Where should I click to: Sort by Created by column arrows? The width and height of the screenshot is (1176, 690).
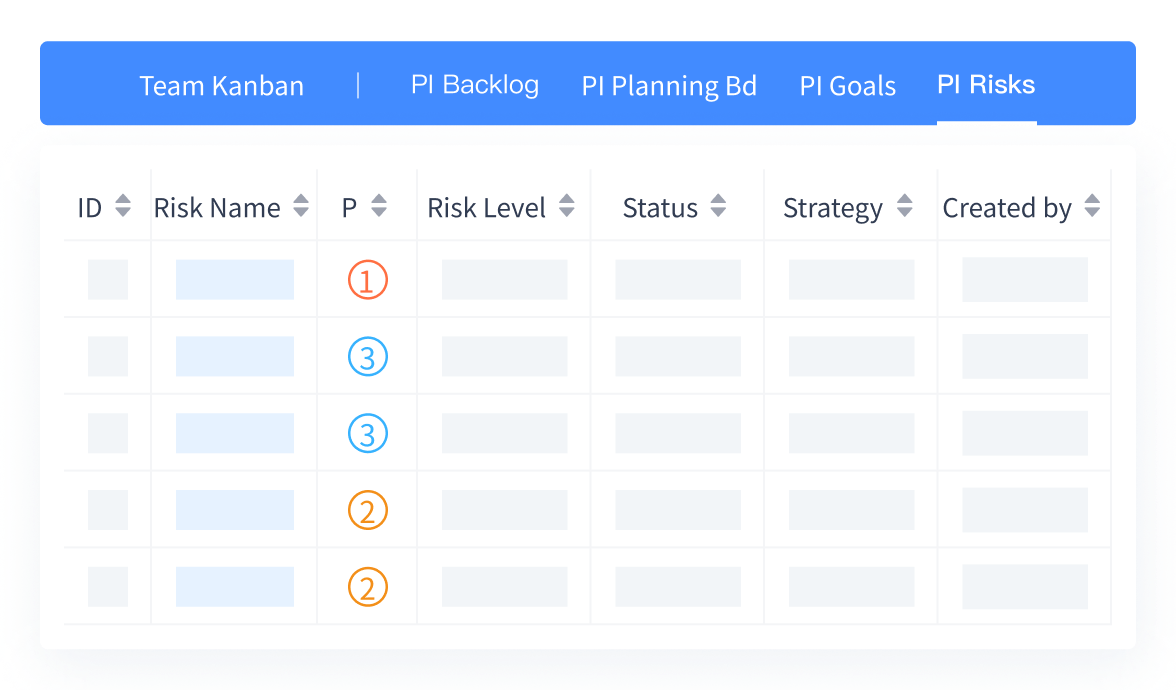point(1092,207)
